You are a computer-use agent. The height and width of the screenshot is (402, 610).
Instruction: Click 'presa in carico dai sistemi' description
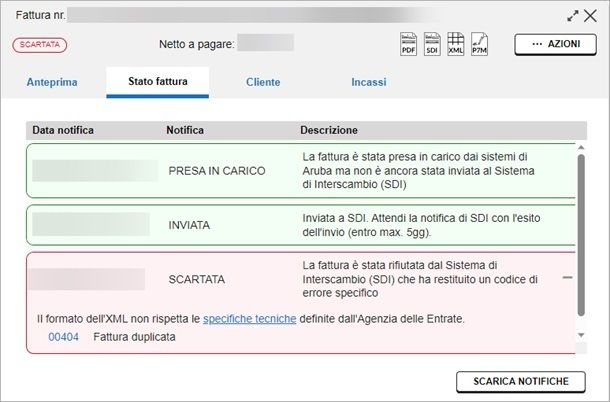419,171
